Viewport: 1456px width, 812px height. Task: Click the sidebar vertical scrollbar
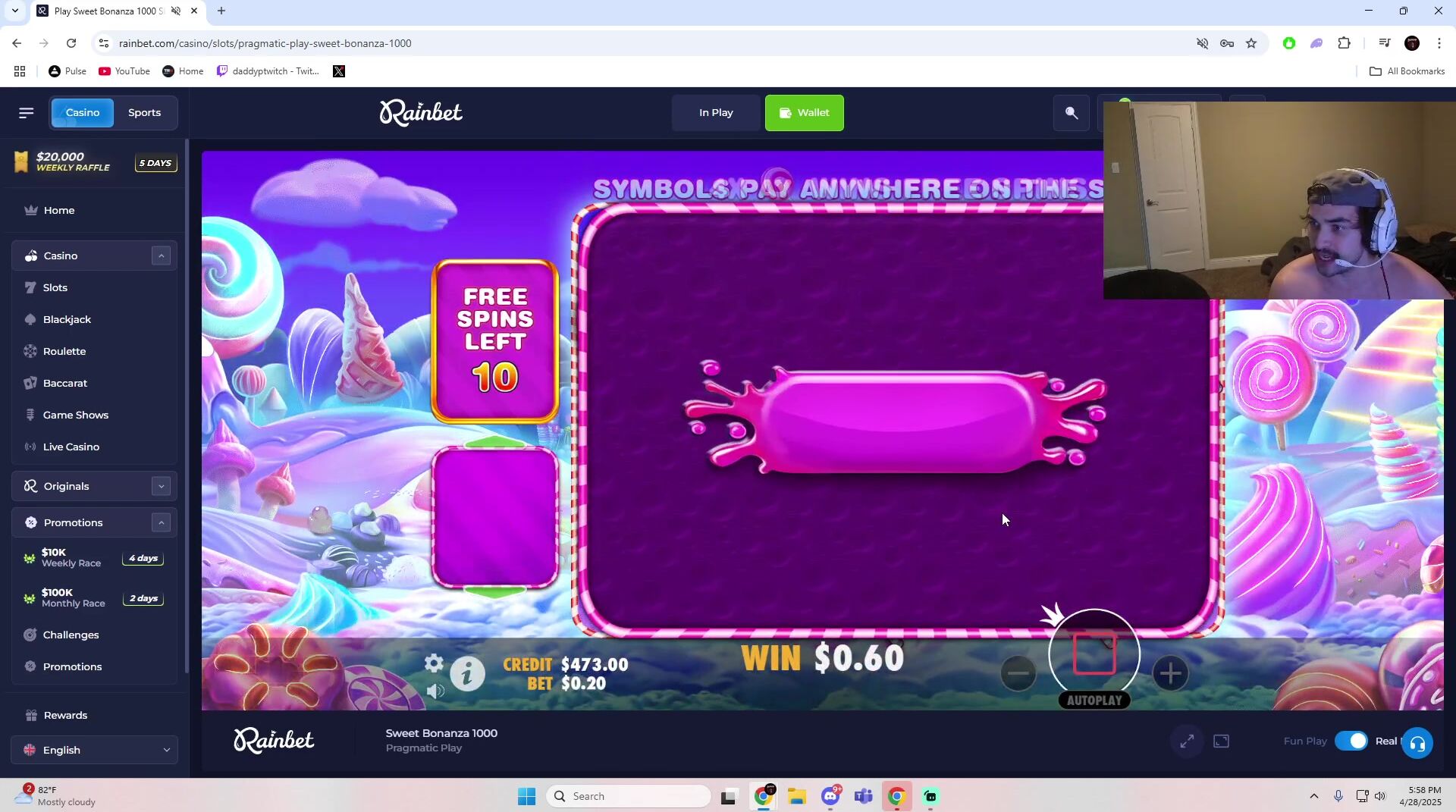187,406
